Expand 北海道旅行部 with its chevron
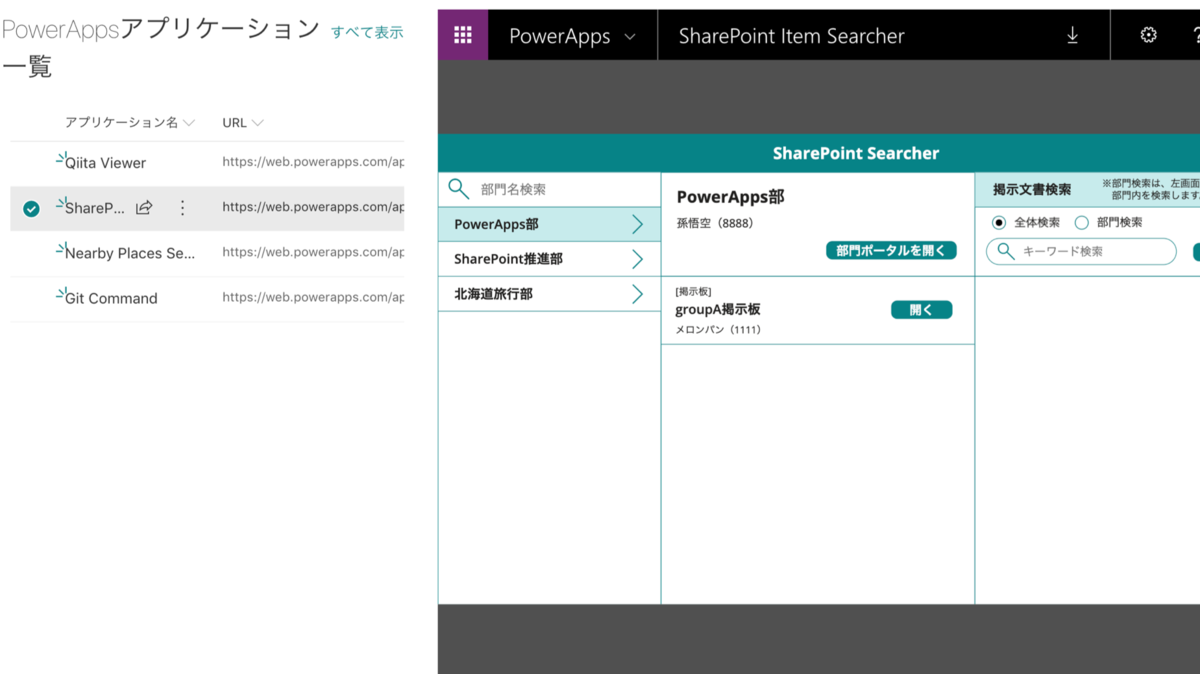 [x=637, y=294]
